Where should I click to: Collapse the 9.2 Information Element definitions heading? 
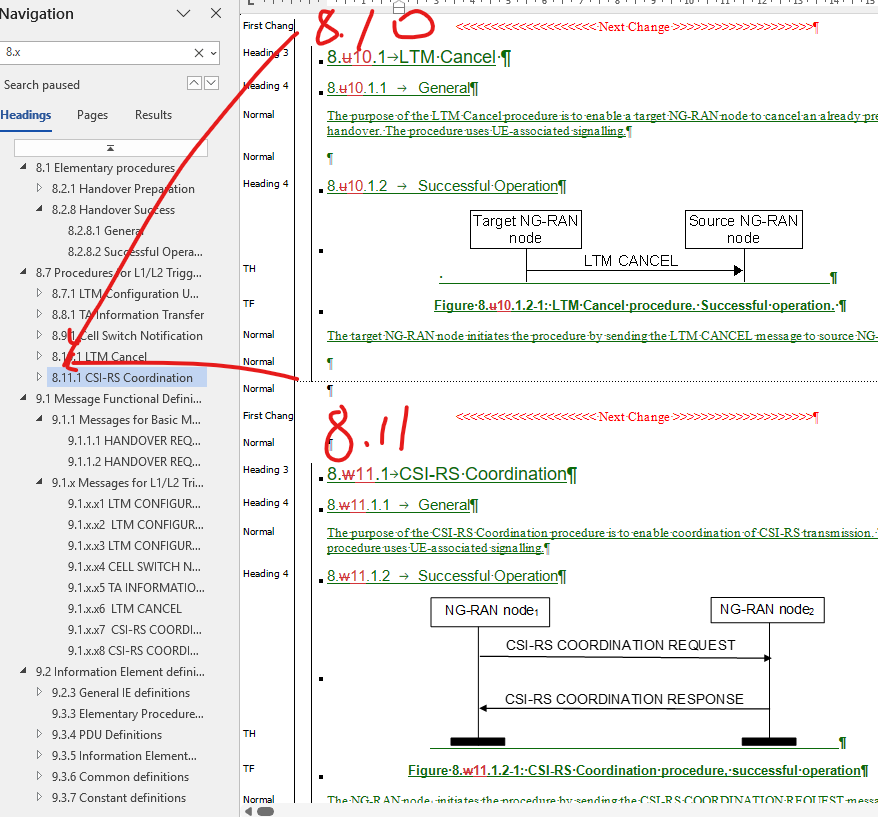tap(24, 672)
